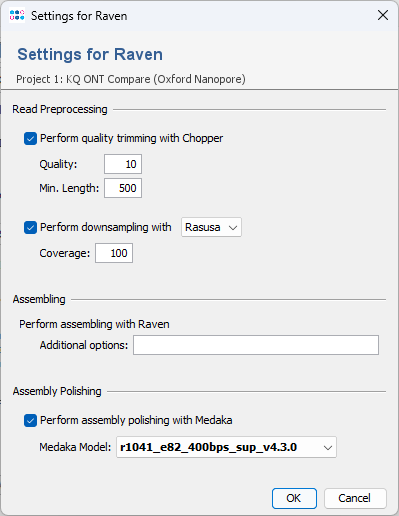Confirm settings with the OK button

[294, 498]
